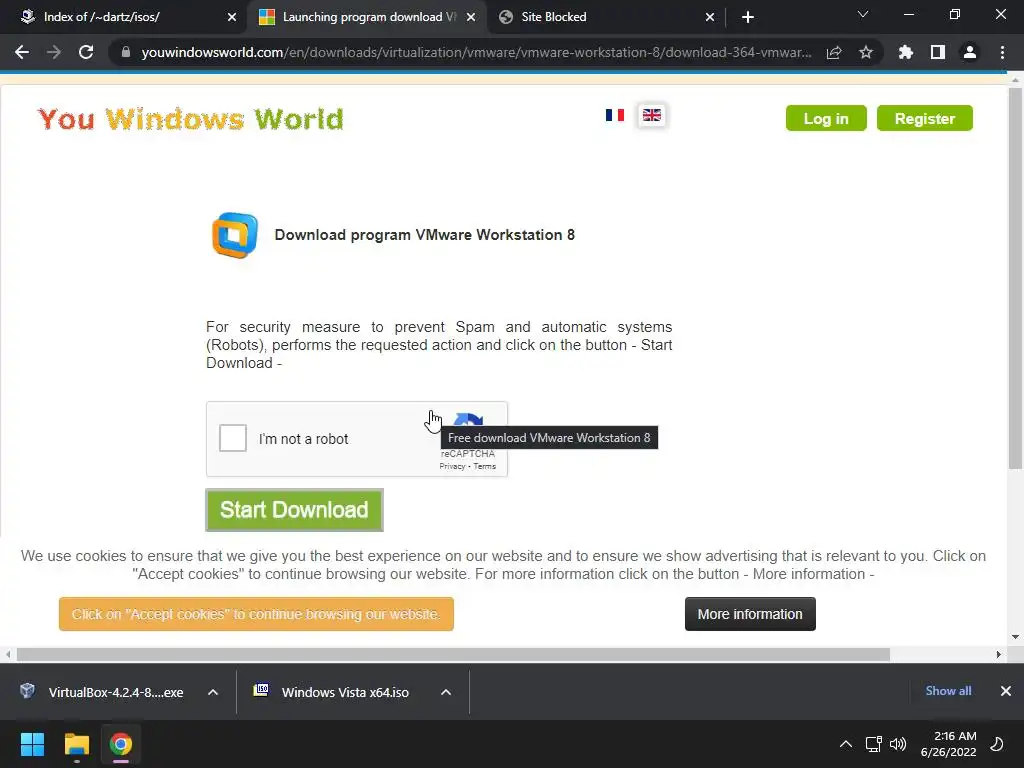Open the clock and date panel
The width and height of the screenshot is (1024, 768).
click(x=948, y=744)
